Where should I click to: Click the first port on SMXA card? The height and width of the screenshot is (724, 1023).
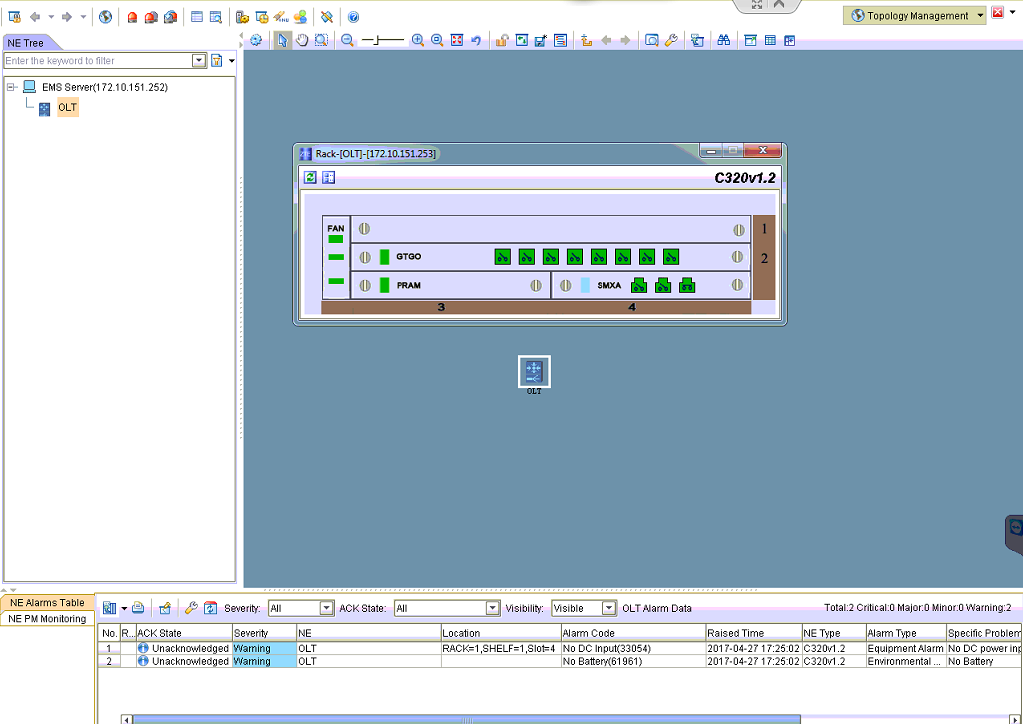coord(639,285)
